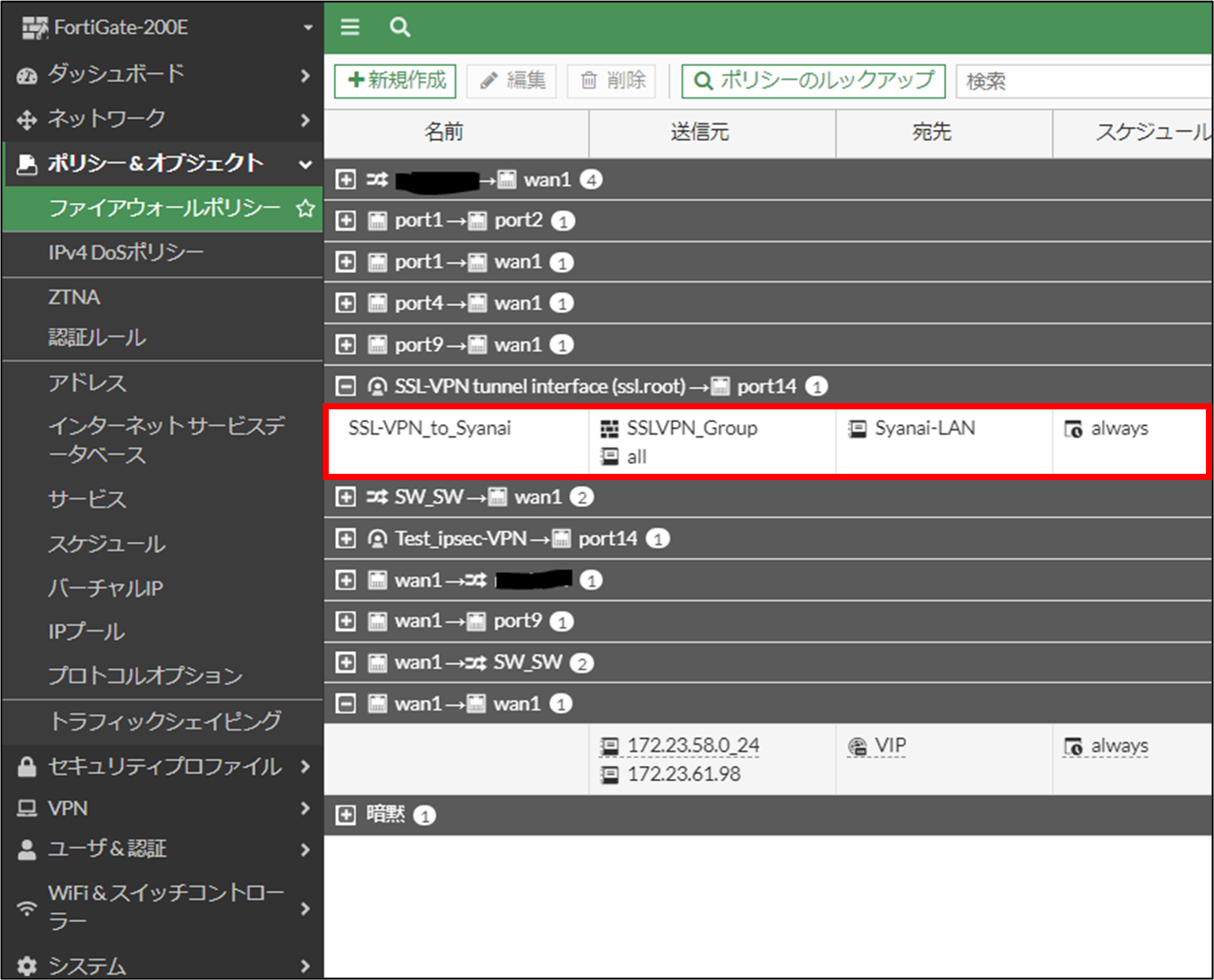Click the VPN laptop icon in the sidebar
This screenshot has width=1214, height=980.
(x=27, y=809)
